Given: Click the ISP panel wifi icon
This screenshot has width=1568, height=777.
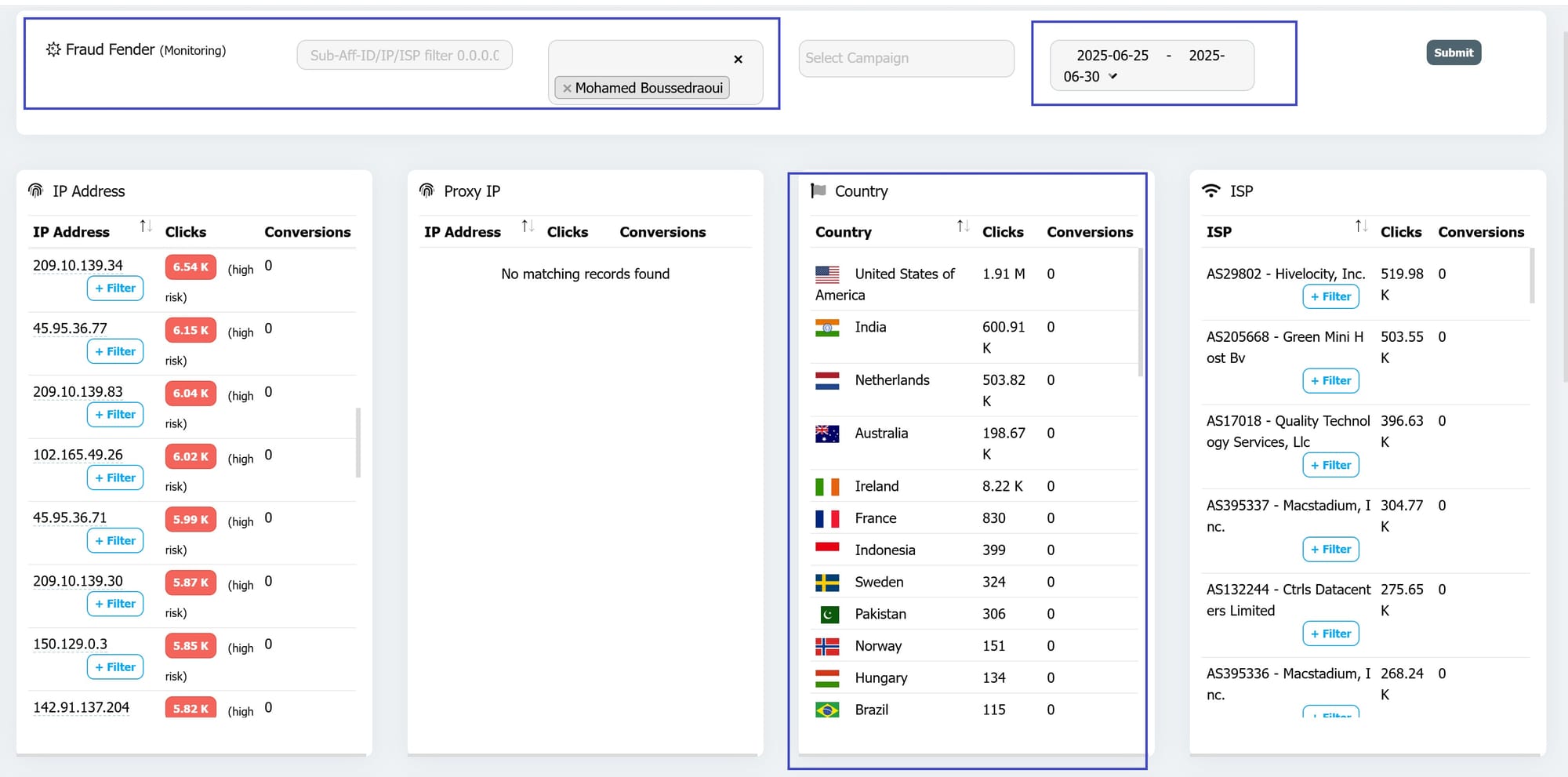Looking at the screenshot, I should pos(1211,191).
